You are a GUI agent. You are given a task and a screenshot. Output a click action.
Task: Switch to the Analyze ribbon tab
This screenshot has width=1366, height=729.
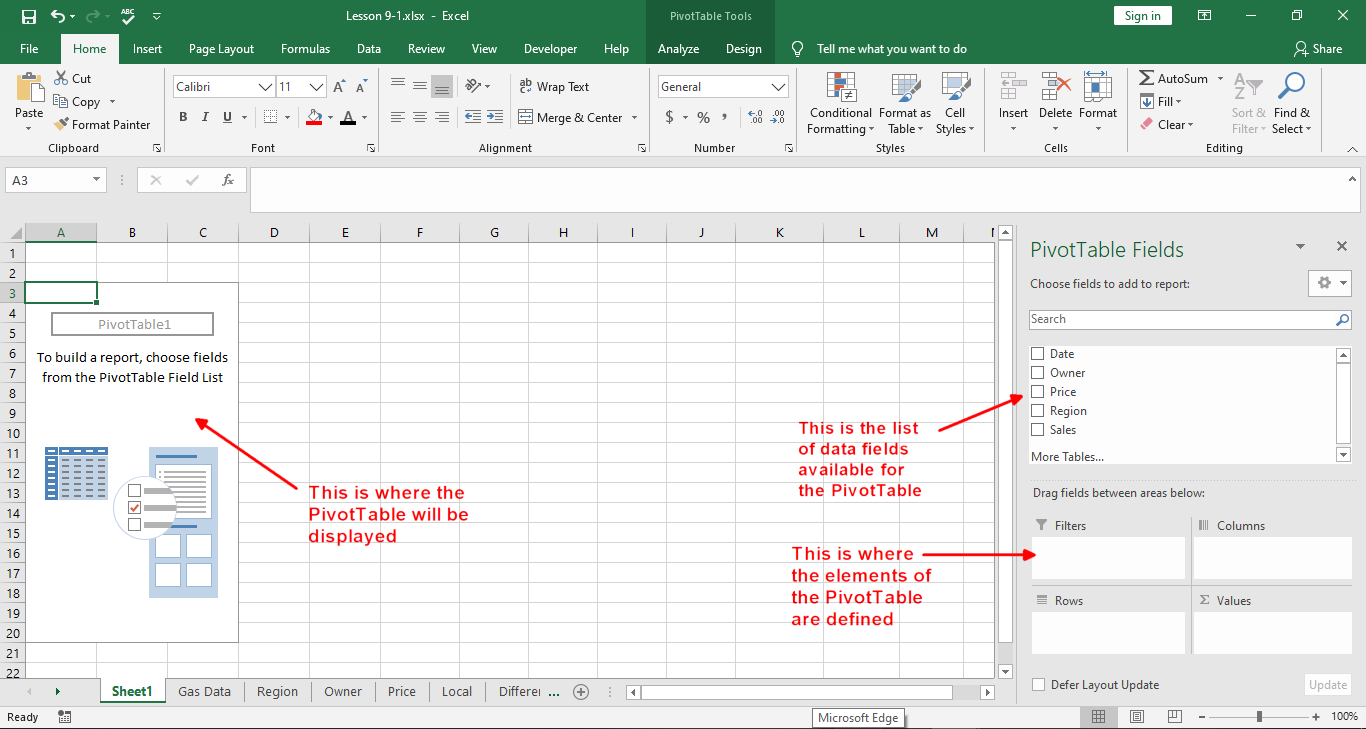(678, 49)
